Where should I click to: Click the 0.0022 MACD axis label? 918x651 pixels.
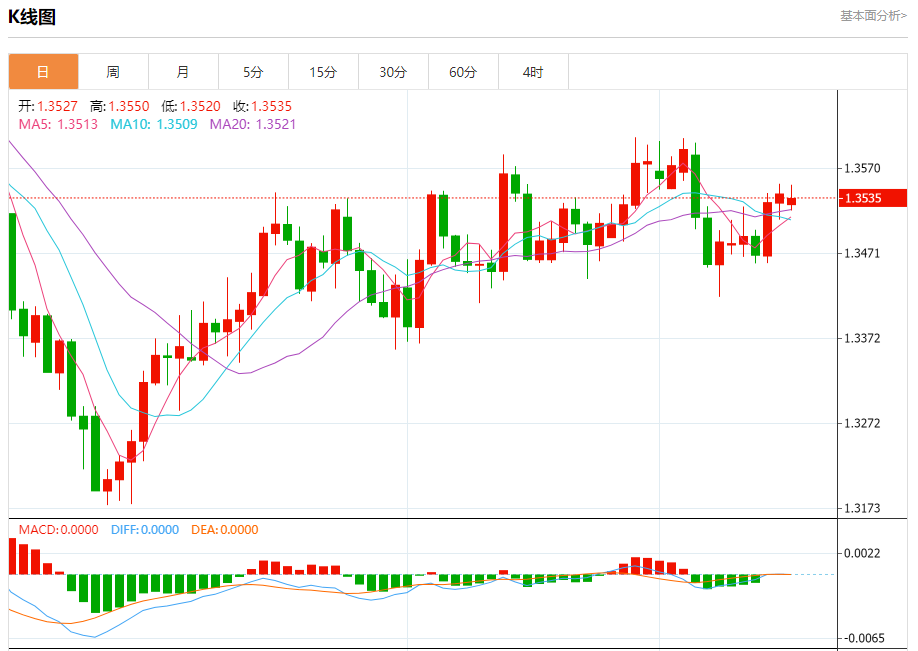(x=862, y=553)
